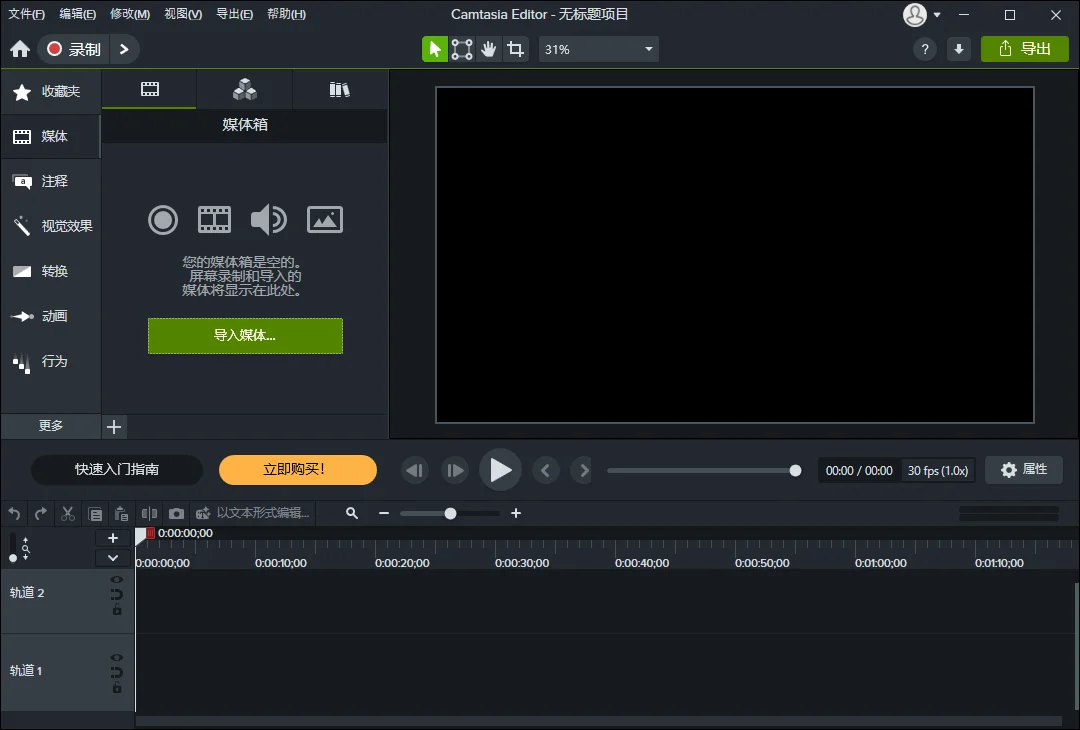Click the plus icon beside 更多
The height and width of the screenshot is (730, 1080).
pos(114,427)
